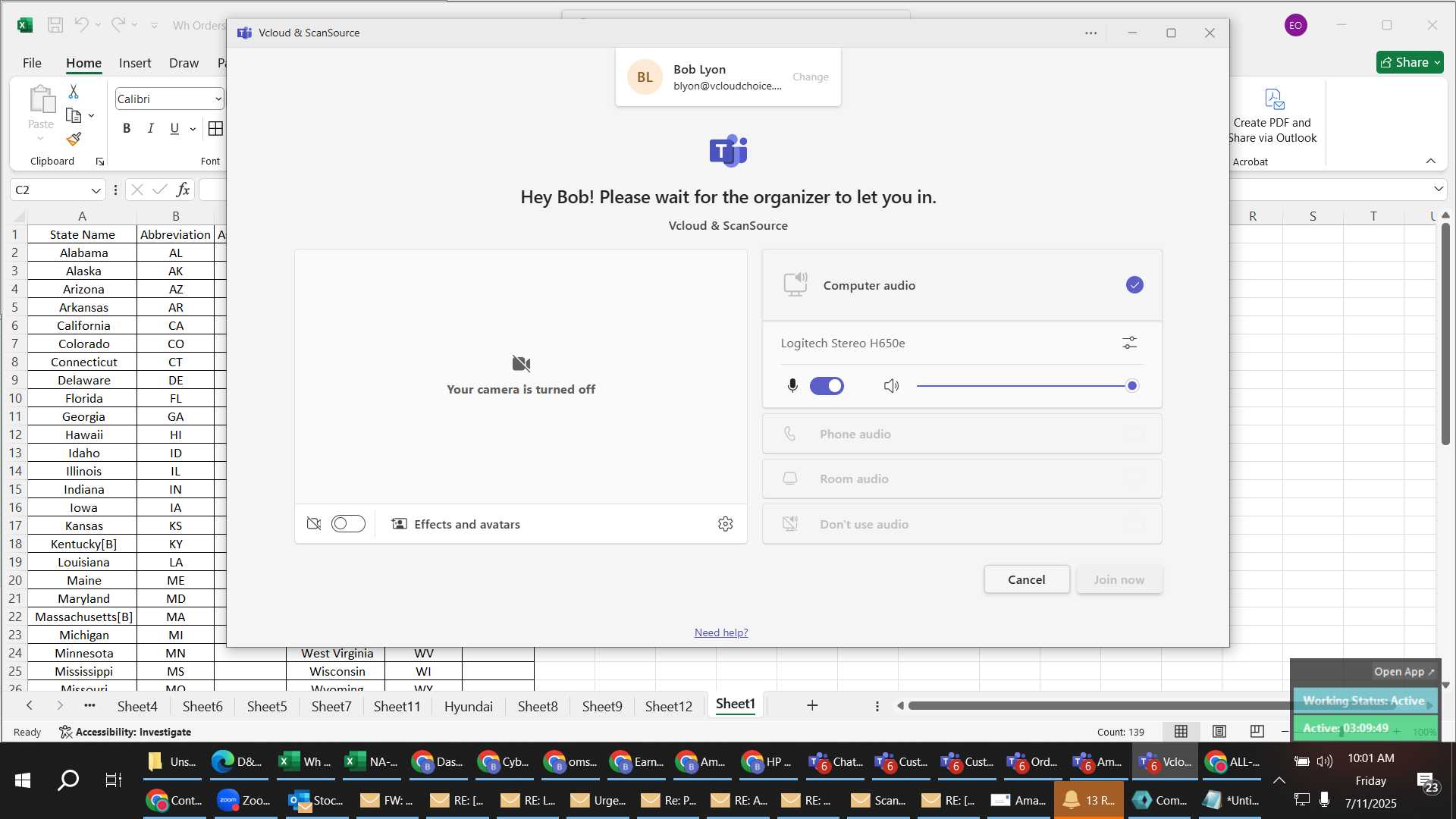Click Accessibility: Investigate in status bar

[x=125, y=732]
